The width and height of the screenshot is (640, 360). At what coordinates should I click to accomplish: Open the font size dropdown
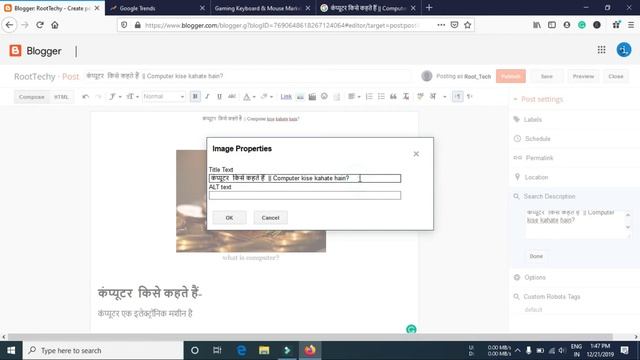132,97
